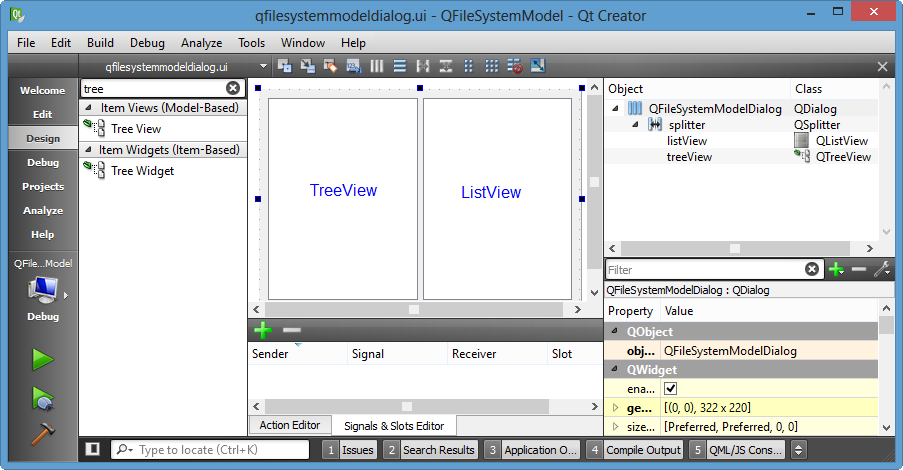Toggle the enabled property checkbox
Viewport: 903px width, 470px height.
coord(670,389)
